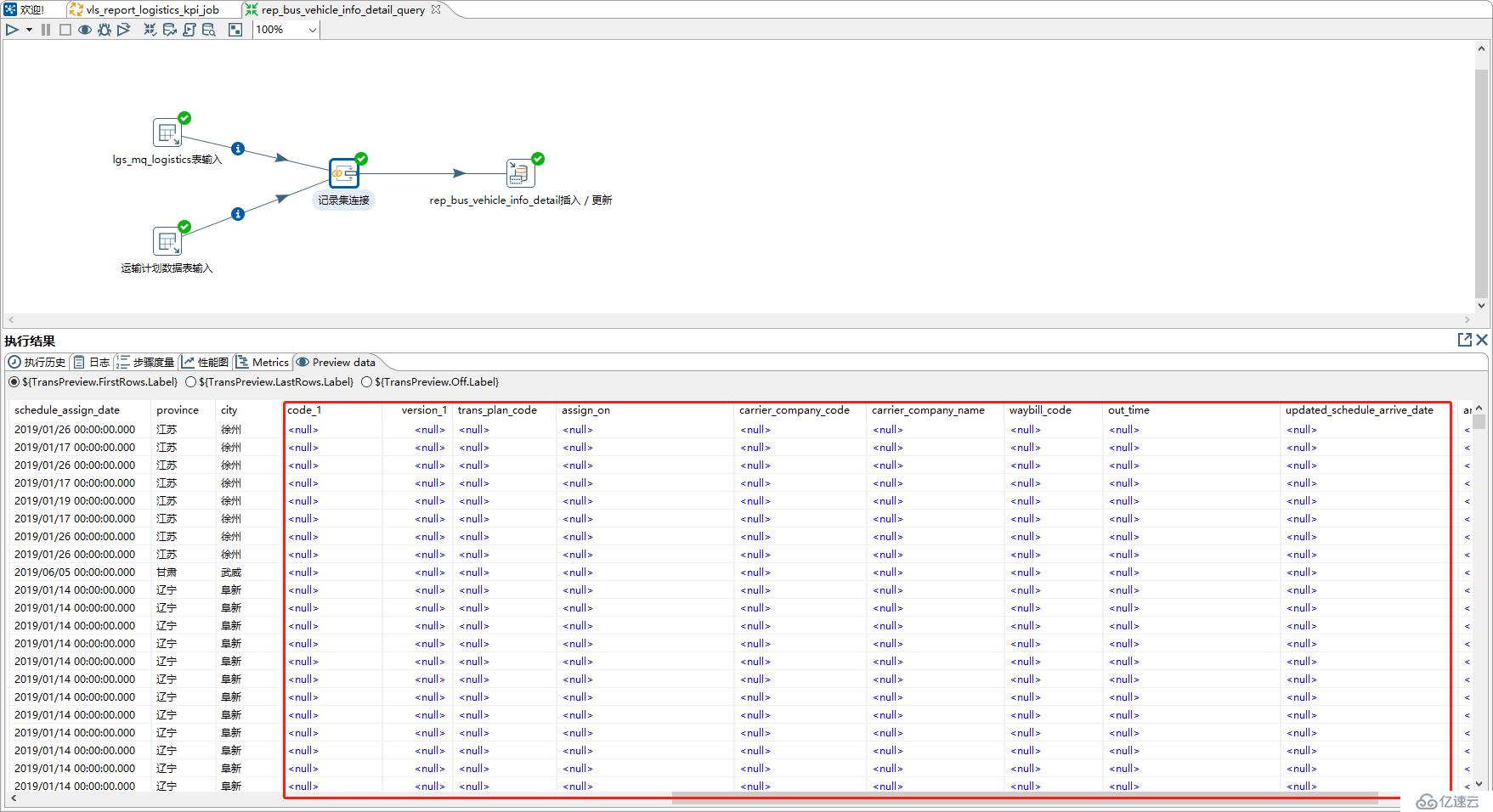The height and width of the screenshot is (812, 1493).
Task: Click the province column header
Action: (x=178, y=410)
